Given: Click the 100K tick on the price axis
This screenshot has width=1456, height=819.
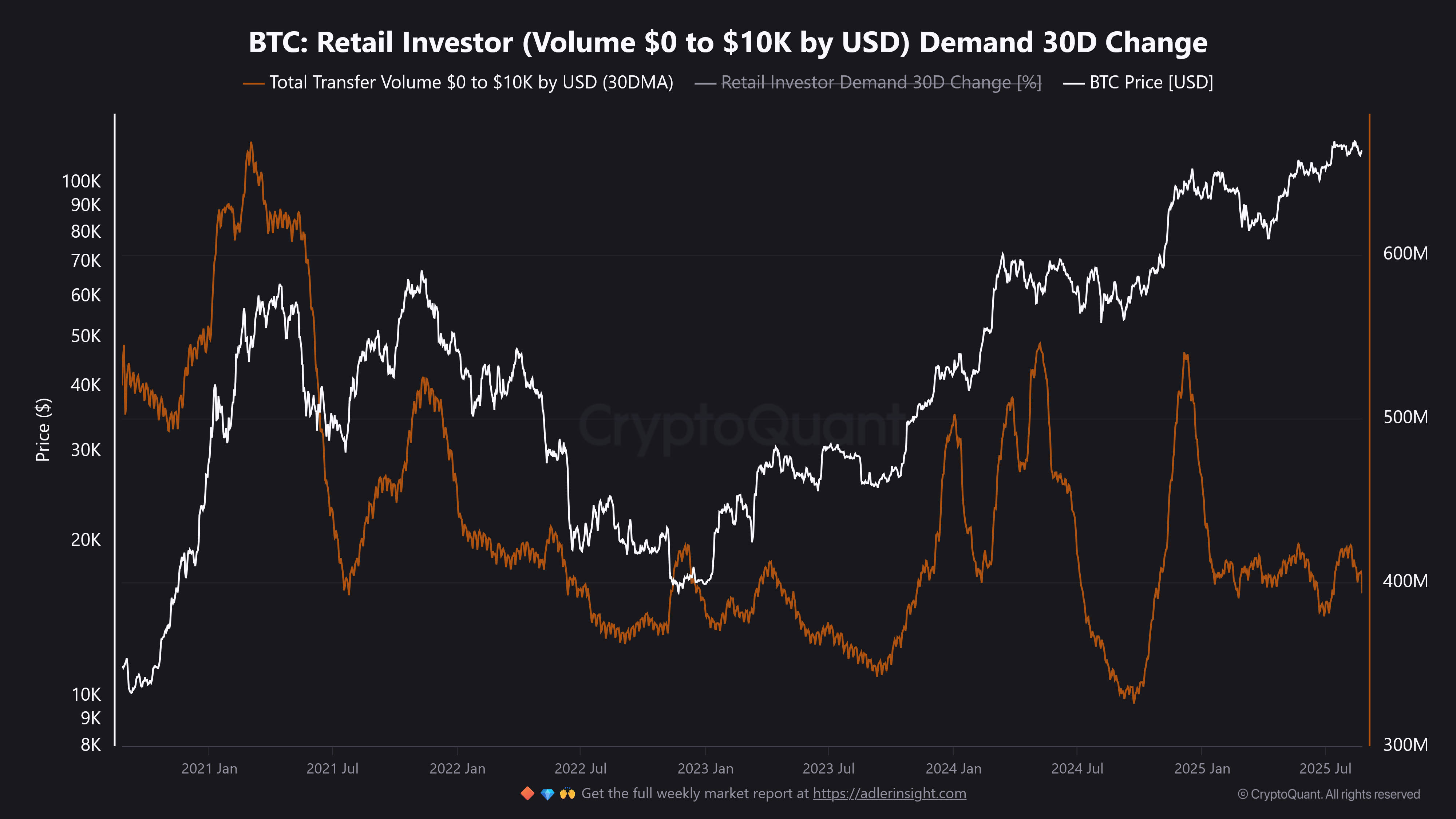Looking at the screenshot, I should pos(82,181).
